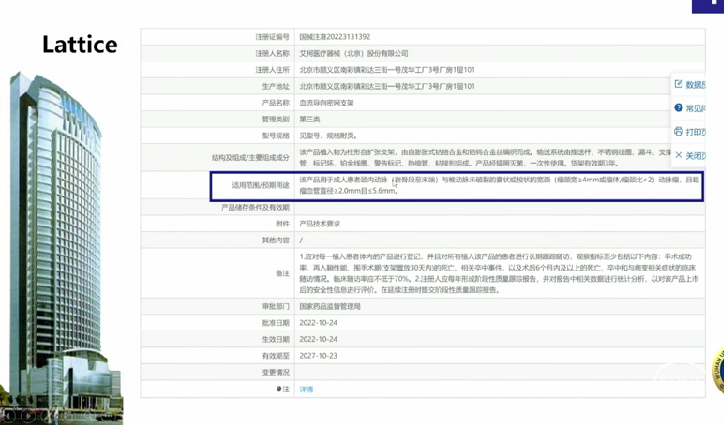This screenshot has width=724, height=425.
Task: Click the previous slide control at bottom-left
Action: point(9,414)
